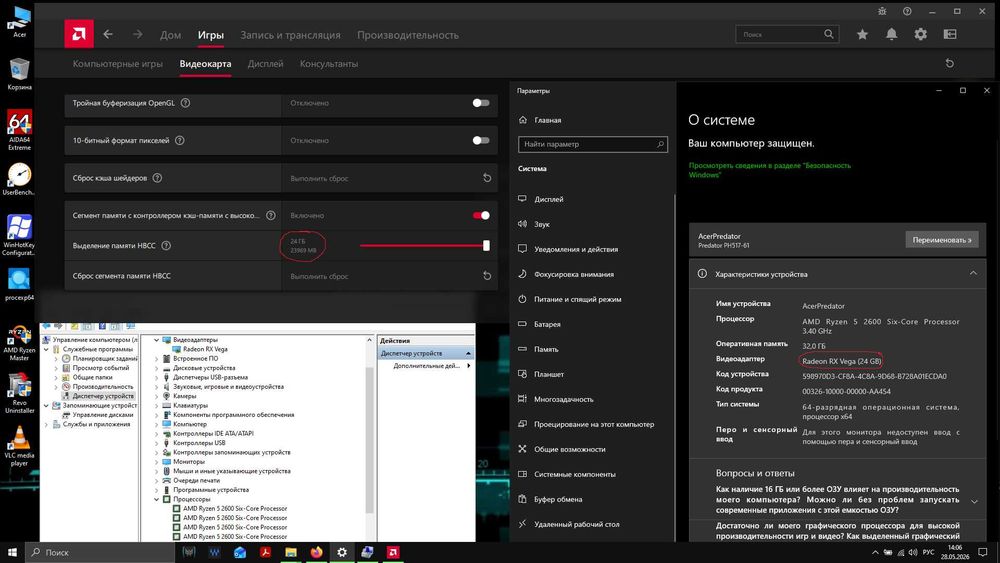Click the AMD help question mark icon

[x=907, y=11]
